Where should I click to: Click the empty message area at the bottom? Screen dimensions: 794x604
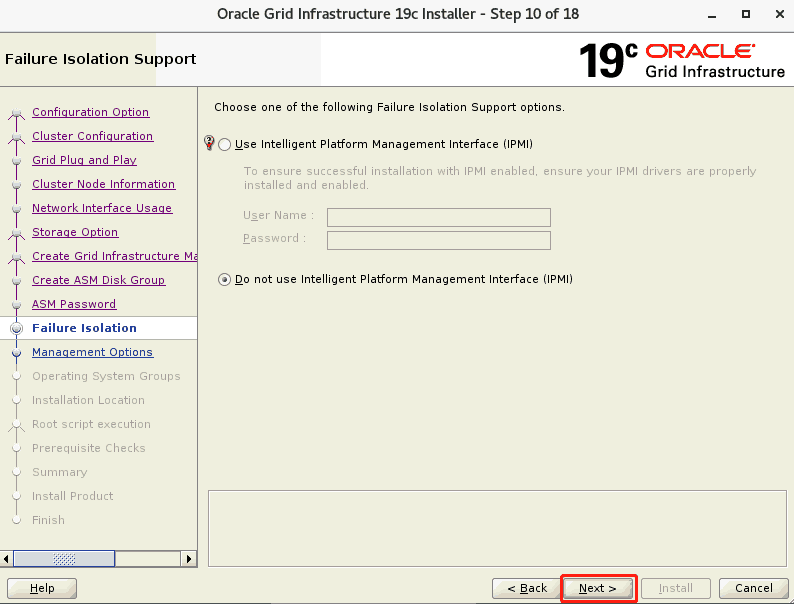click(x=497, y=528)
